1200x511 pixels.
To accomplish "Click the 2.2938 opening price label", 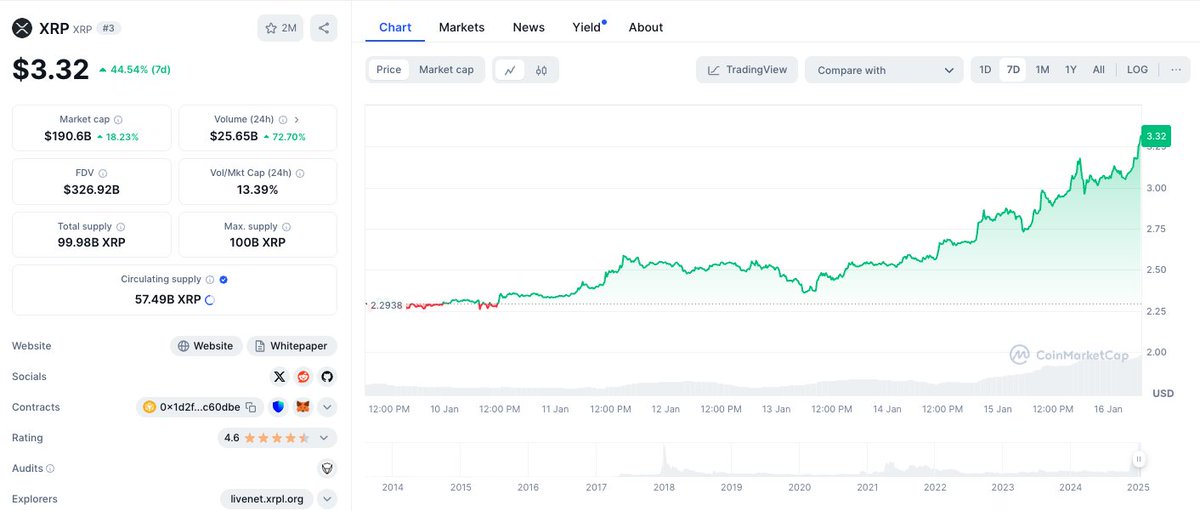I will point(386,305).
